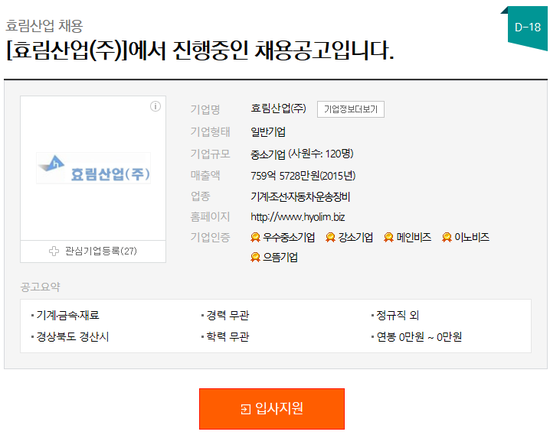Screen dimensions: 550x438
Task: Click the 입사지원 apply button
Action: click(272, 409)
